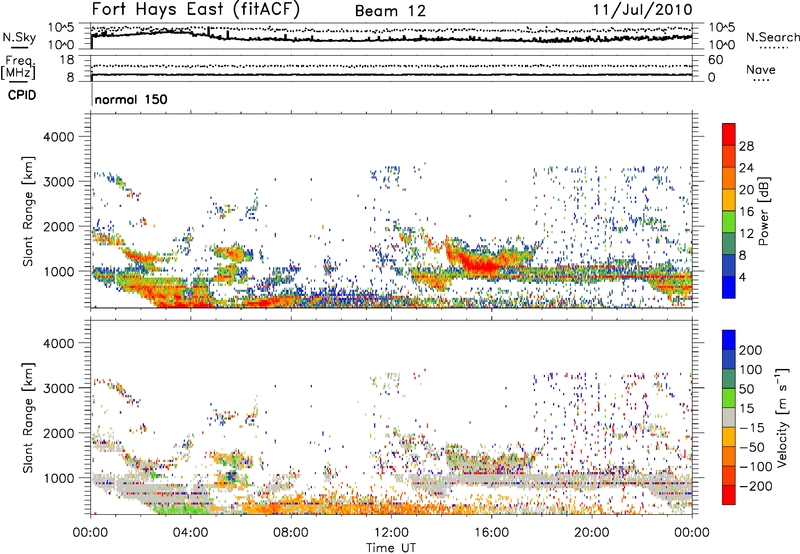Click the 20:00 time tick label
The image size is (800, 554).
click(591, 533)
